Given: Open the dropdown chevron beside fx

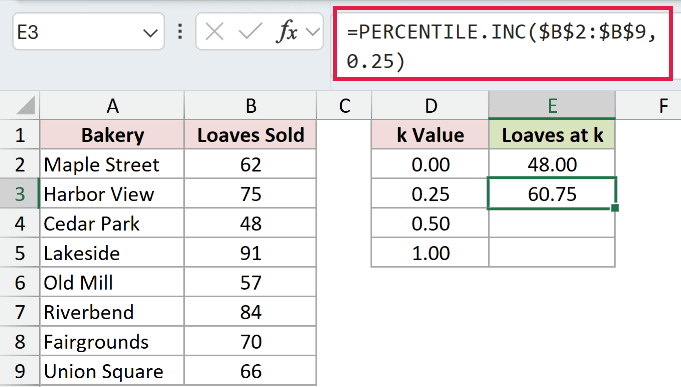Looking at the screenshot, I should click(x=313, y=32).
